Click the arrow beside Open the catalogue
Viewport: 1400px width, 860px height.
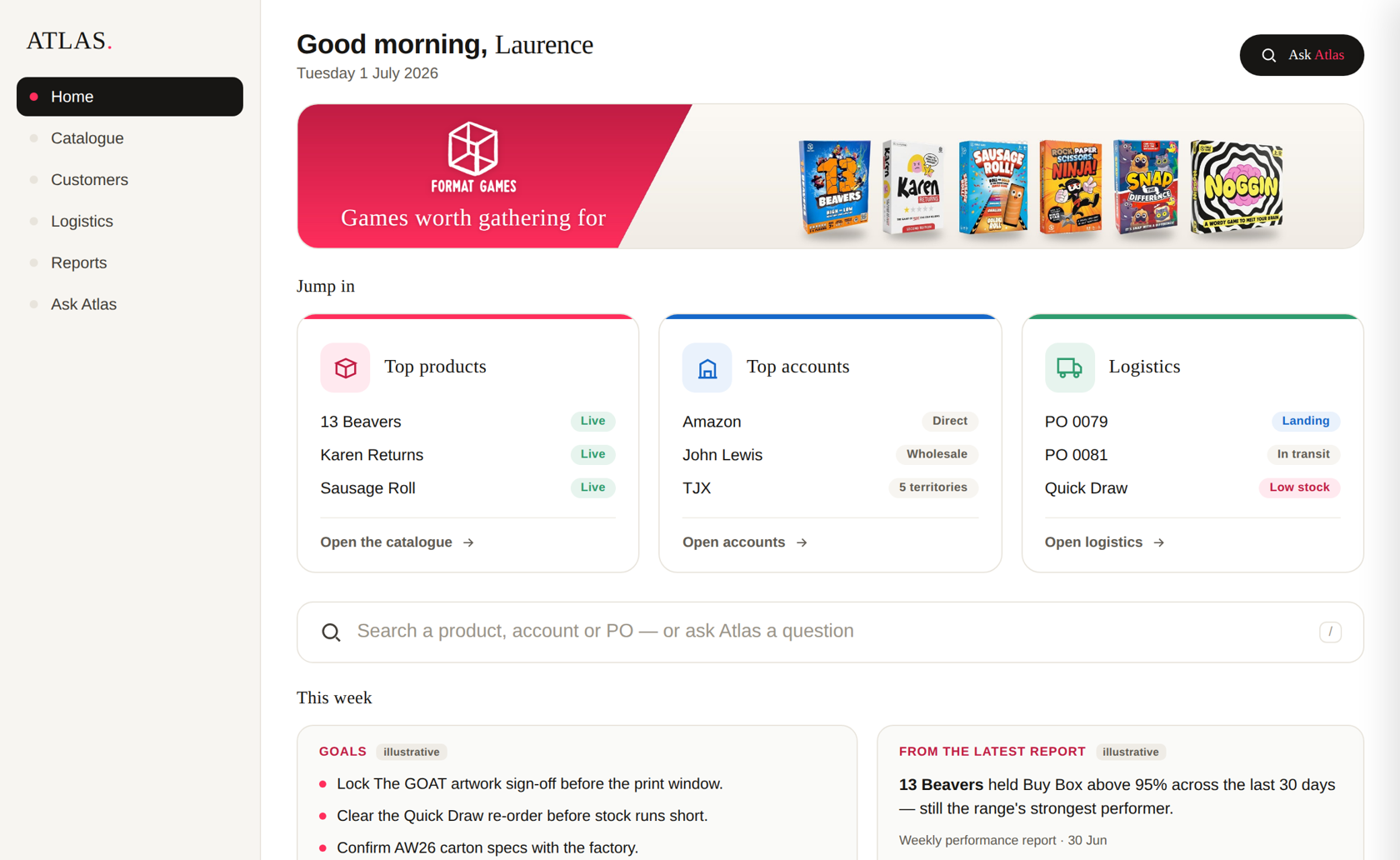tap(468, 542)
